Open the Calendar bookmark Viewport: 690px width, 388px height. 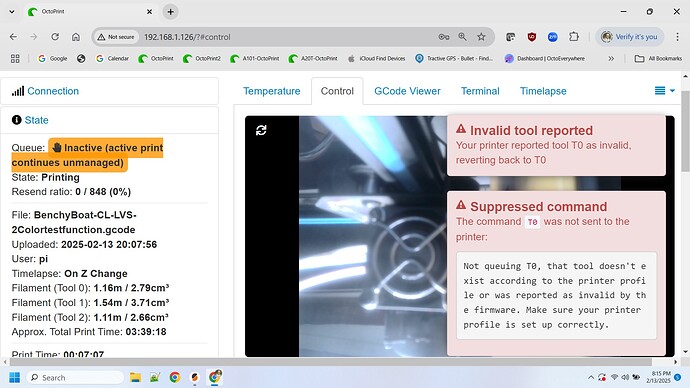point(112,59)
